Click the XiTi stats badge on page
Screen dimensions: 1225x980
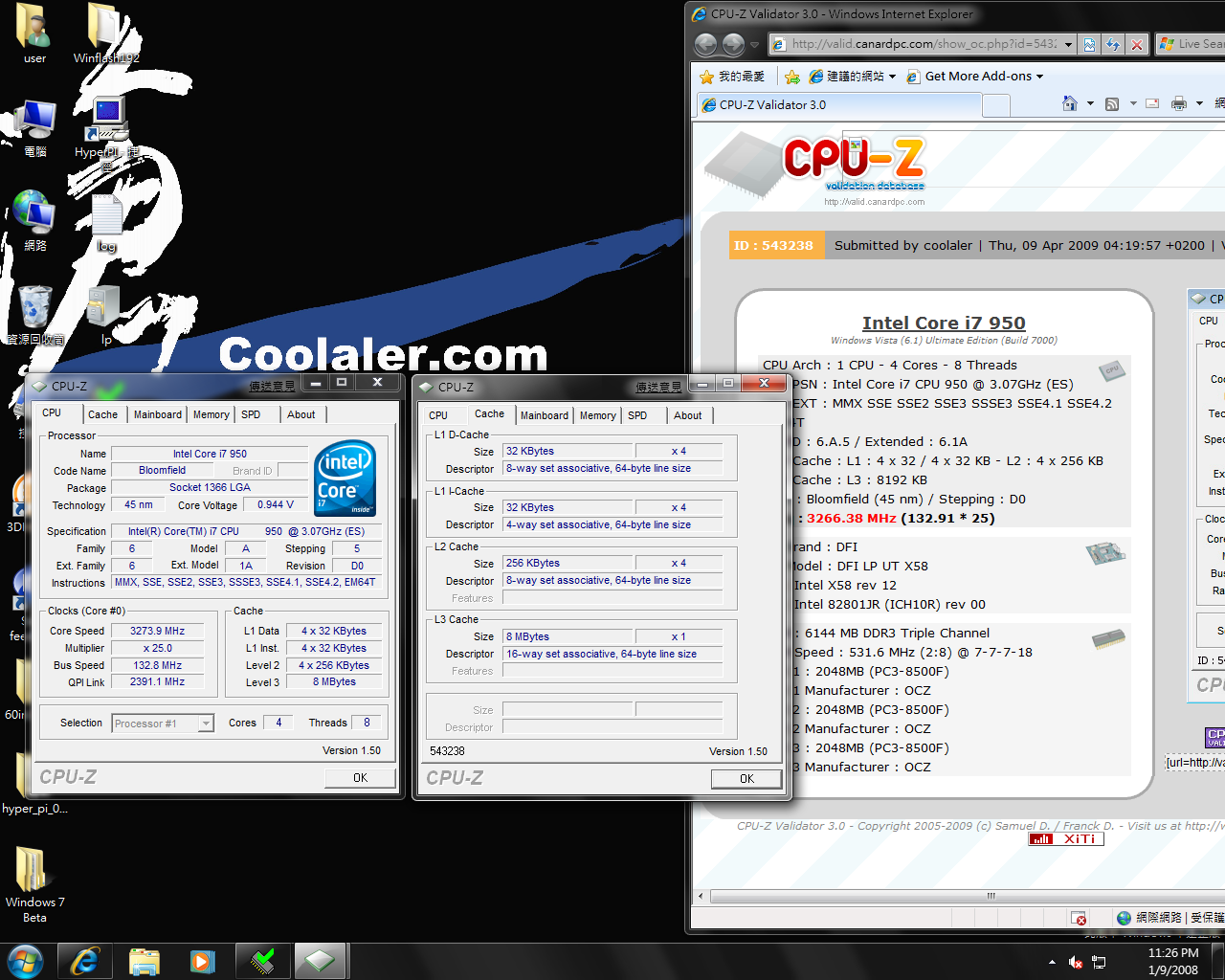(x=1066, y=839)
